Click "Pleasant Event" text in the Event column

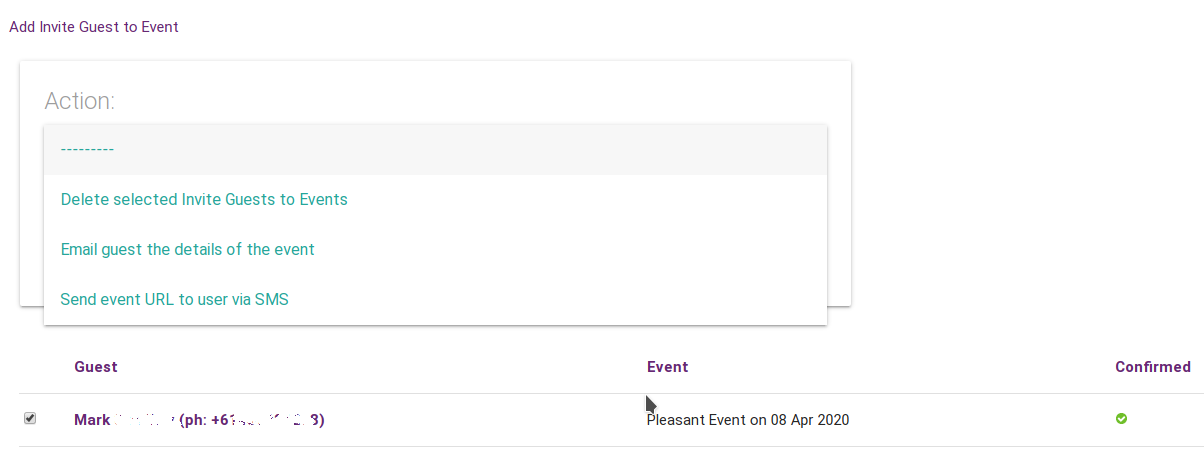[692, 420]
